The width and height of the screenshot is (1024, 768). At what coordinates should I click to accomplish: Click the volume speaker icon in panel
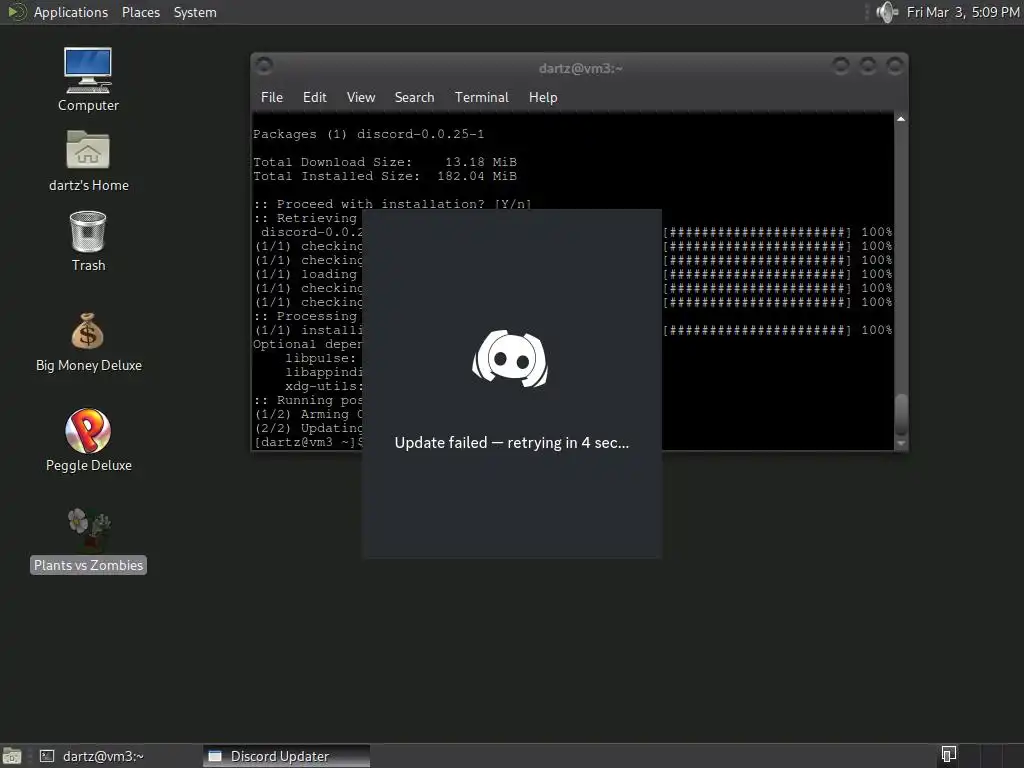887,12
